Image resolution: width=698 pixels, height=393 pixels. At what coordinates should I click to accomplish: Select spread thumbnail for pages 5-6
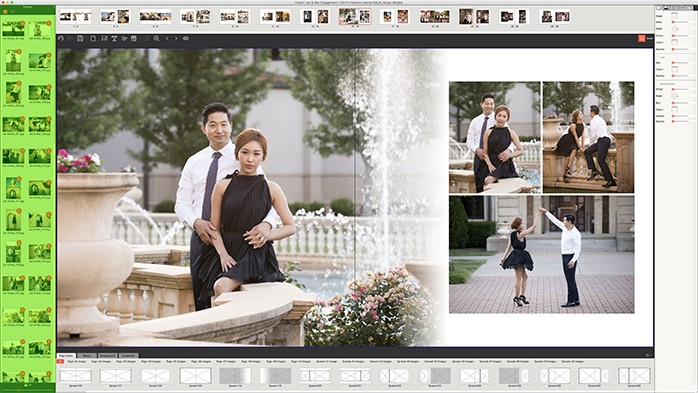[155, 17]
